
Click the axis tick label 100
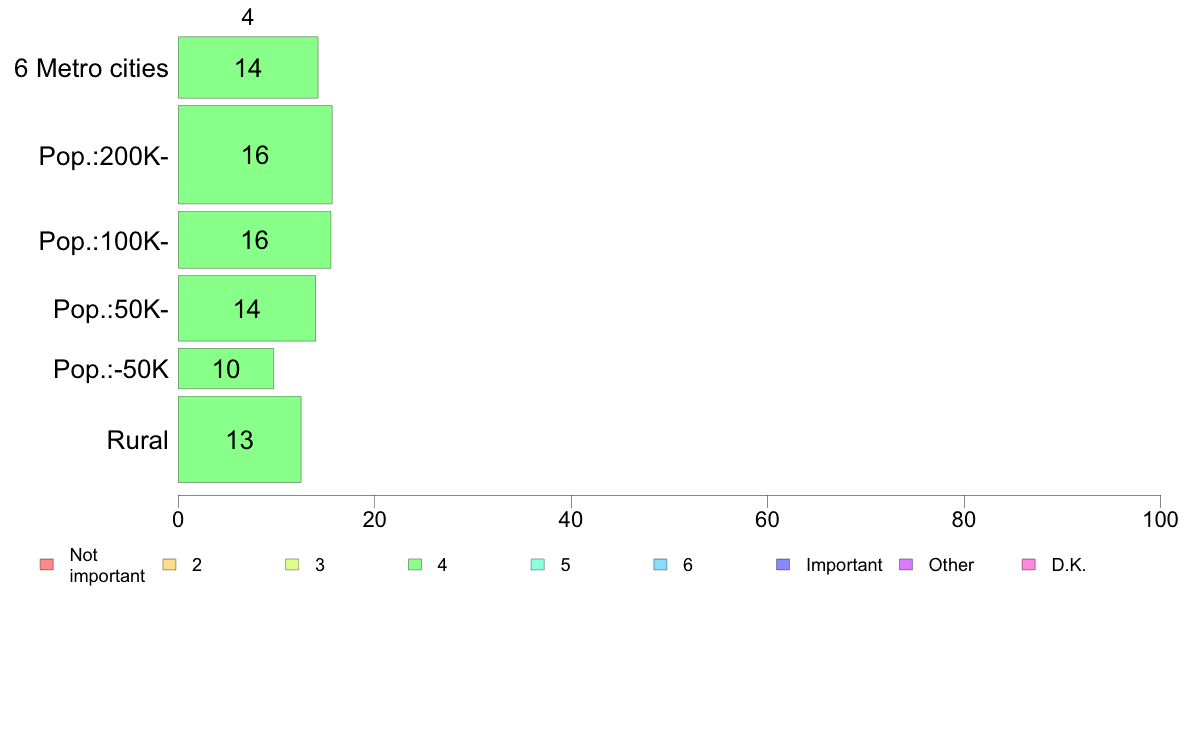(x=1160, y=520)
